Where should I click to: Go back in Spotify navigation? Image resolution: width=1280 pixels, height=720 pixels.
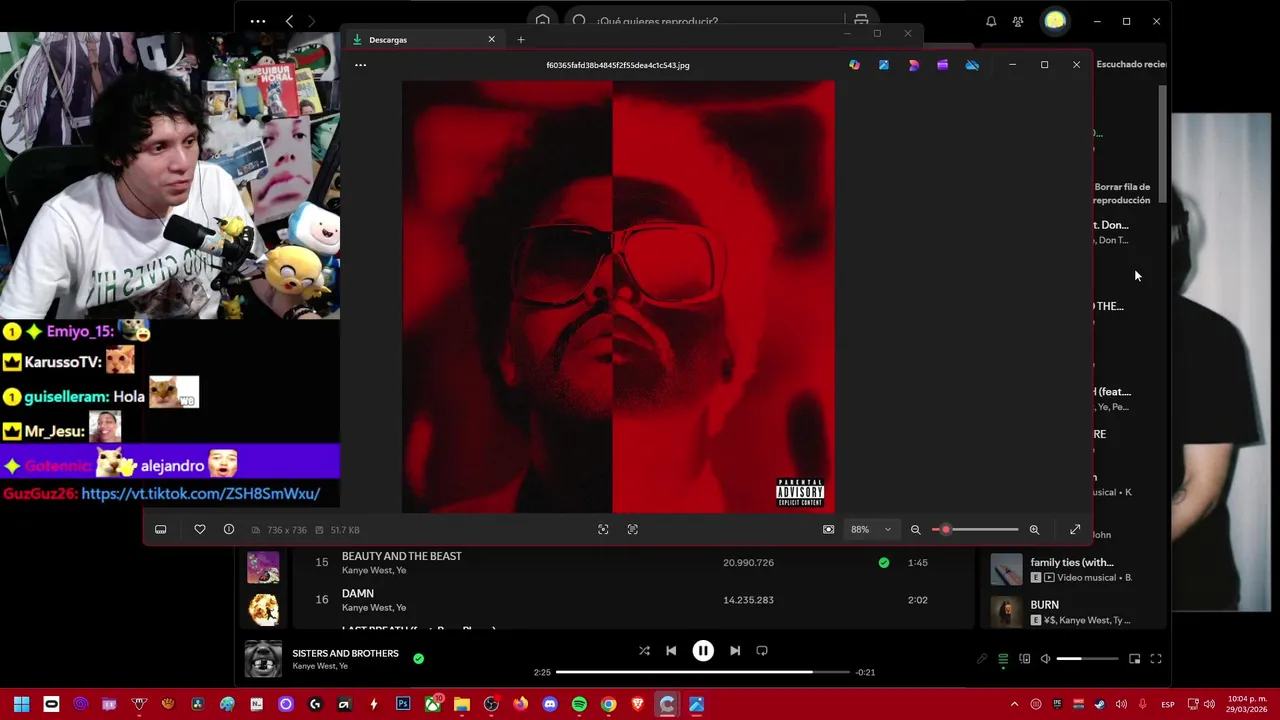(289, 21)
